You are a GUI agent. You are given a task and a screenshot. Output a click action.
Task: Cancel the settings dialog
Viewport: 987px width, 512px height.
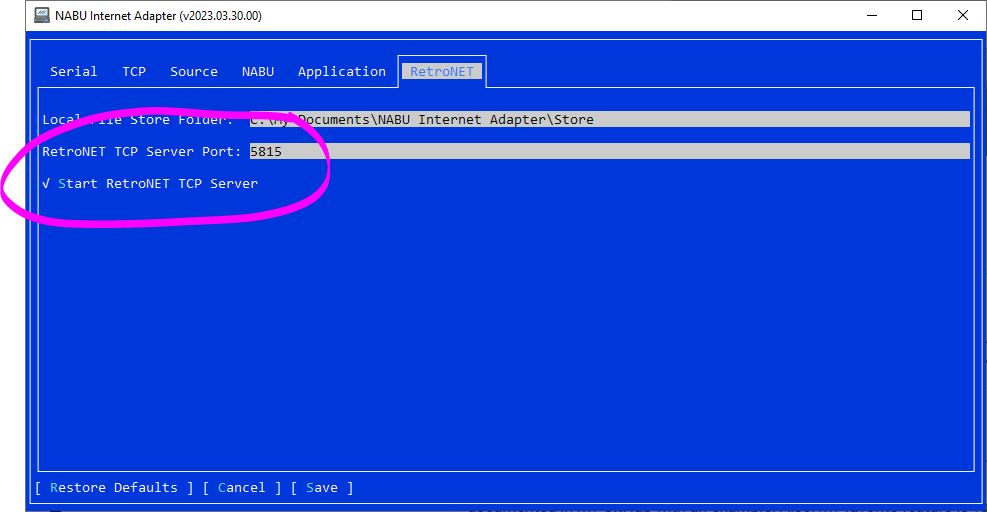(242, 488)
